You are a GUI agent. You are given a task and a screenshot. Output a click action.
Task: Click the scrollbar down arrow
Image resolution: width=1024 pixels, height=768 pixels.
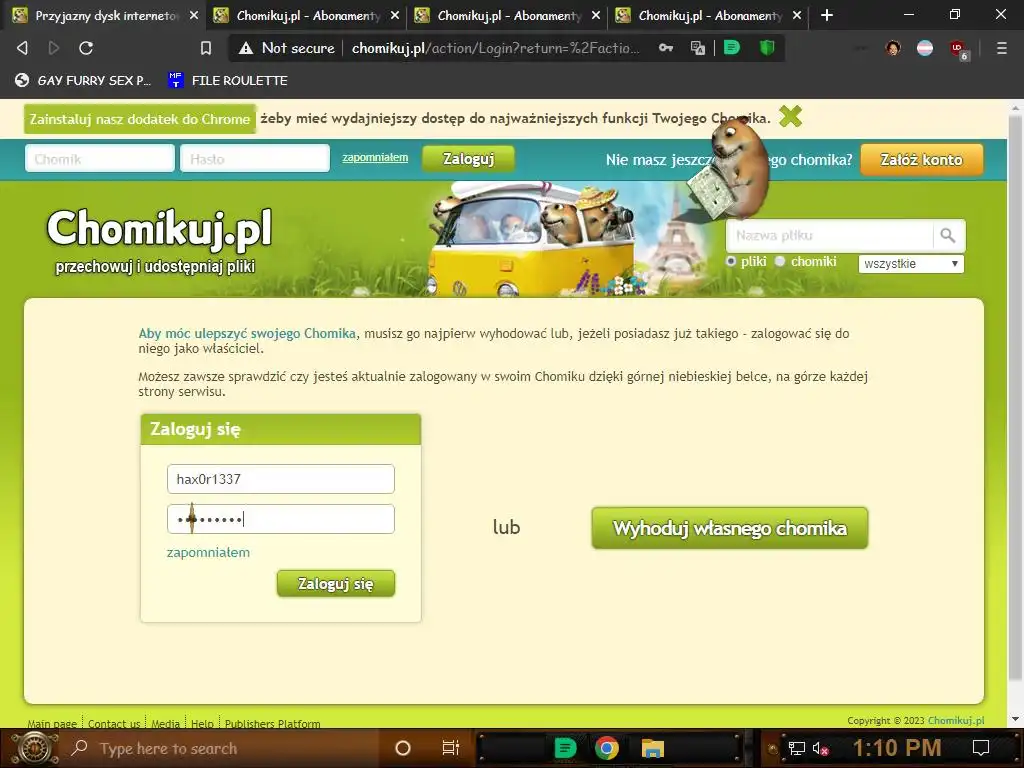[1015, 719]
